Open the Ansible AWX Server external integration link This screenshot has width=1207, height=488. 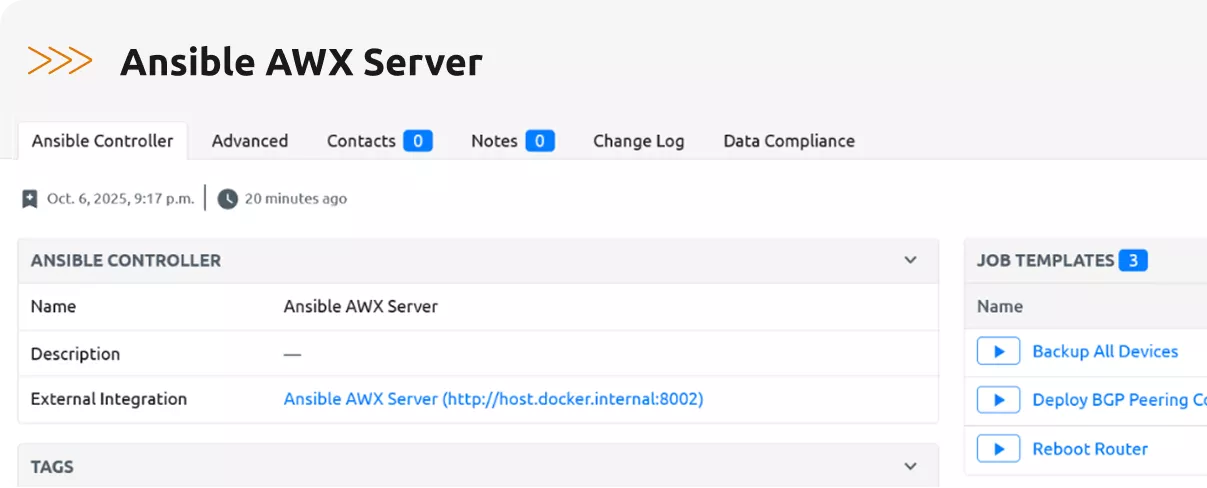coord(493,399)
